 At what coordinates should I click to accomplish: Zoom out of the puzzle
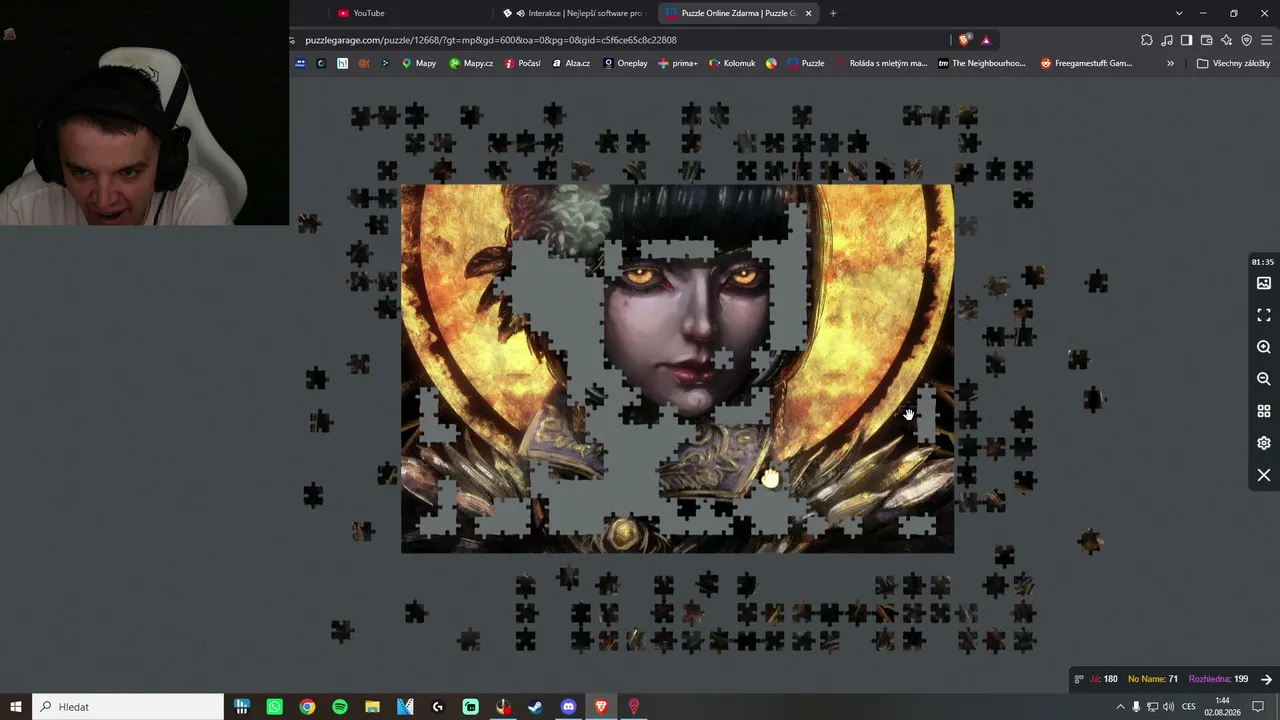(x=1264, y=379)
